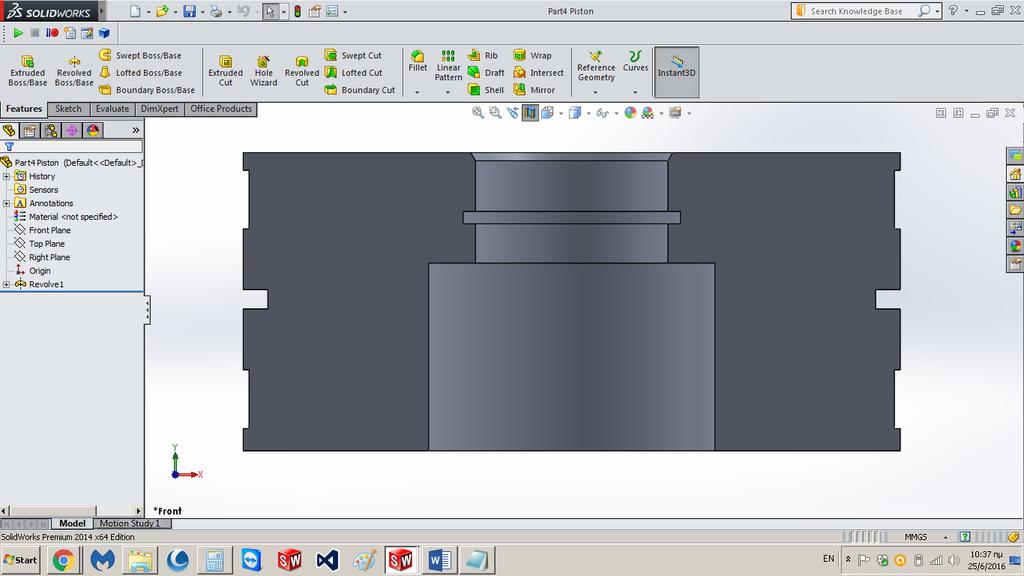Select the Wrap feature
This screenshot has width=1024, height=576.
533,56
